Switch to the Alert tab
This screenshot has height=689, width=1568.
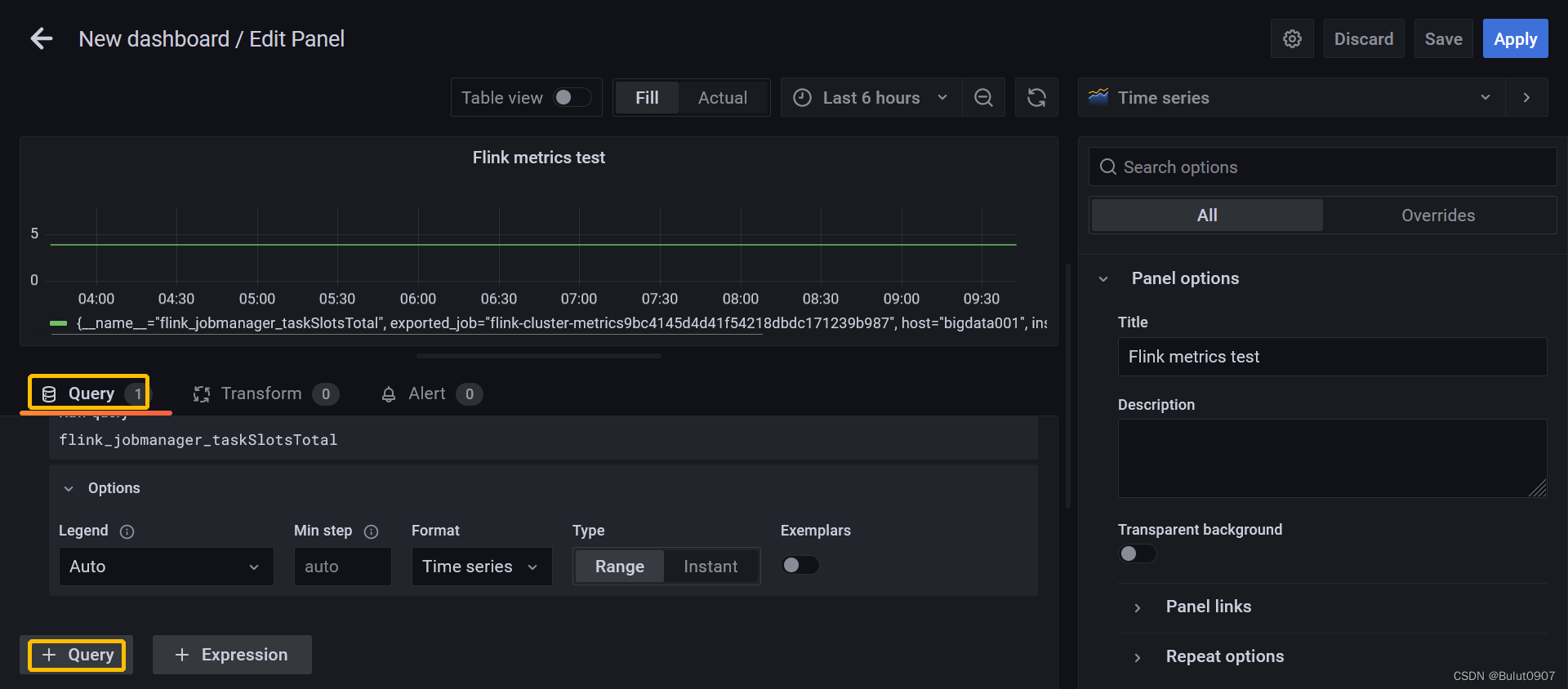pos(432,394)
